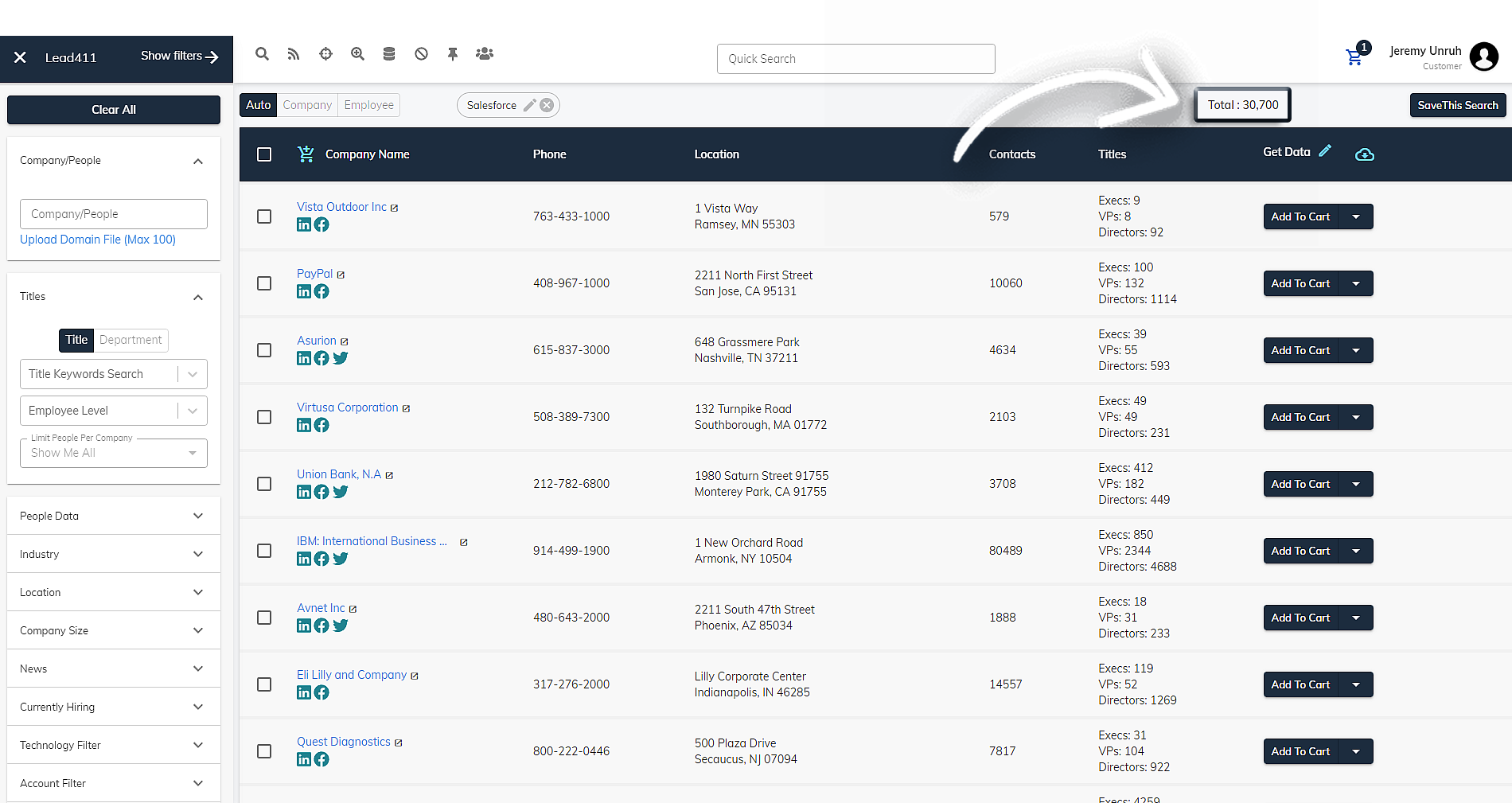This screenshot has height=803, width=1512.
Task: Open Asurion Twitter icon
Action: 341,358
